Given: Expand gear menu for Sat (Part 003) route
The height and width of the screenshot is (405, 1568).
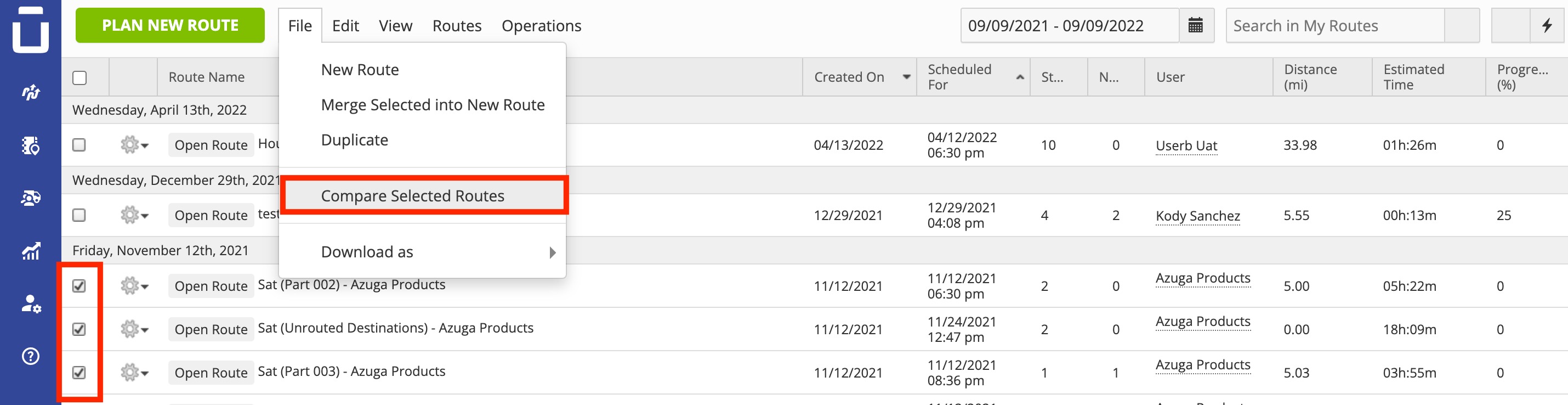Looking at the screenshot, I should 134,372.
